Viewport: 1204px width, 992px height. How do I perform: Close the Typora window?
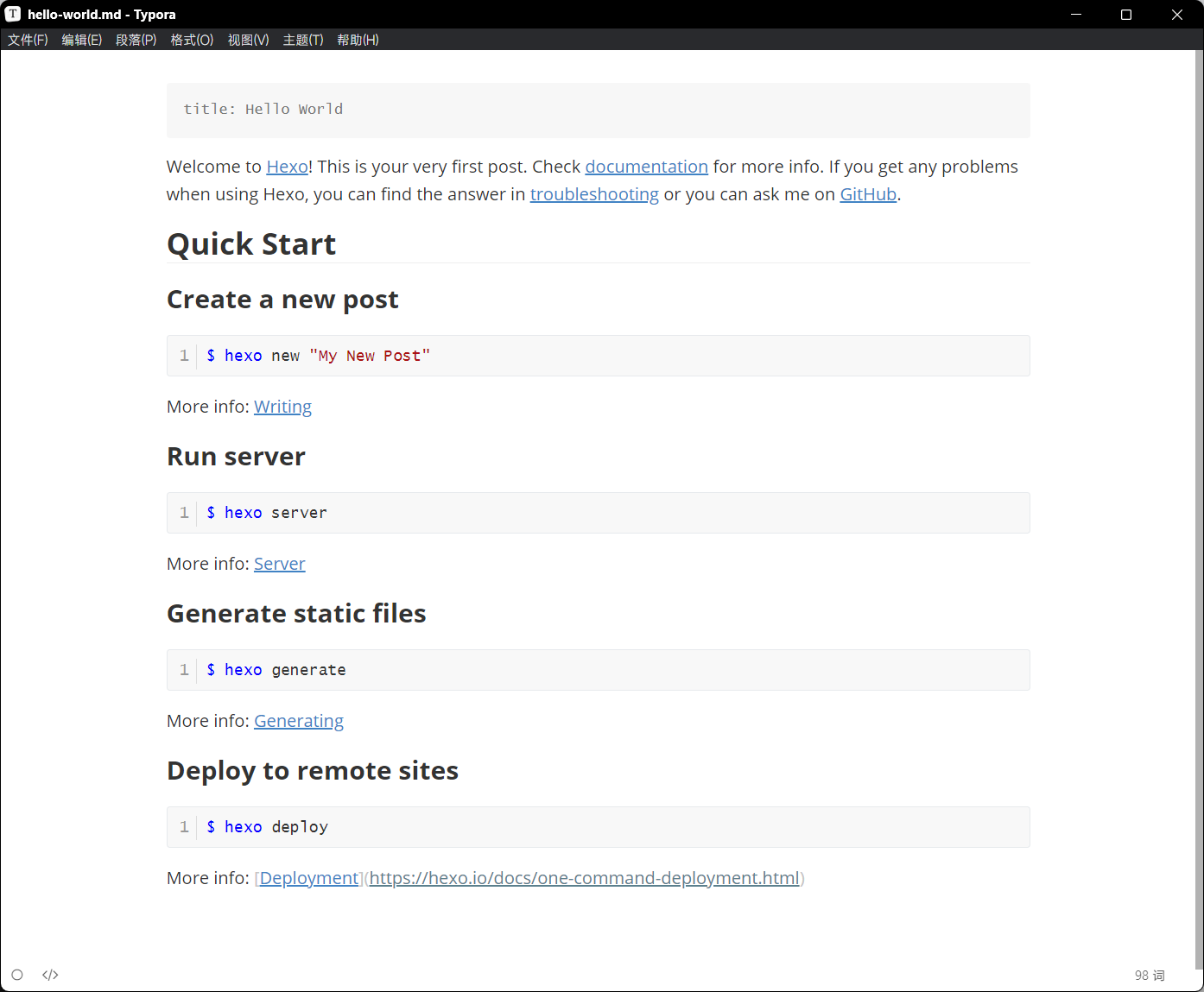[x=1177, y=14]
